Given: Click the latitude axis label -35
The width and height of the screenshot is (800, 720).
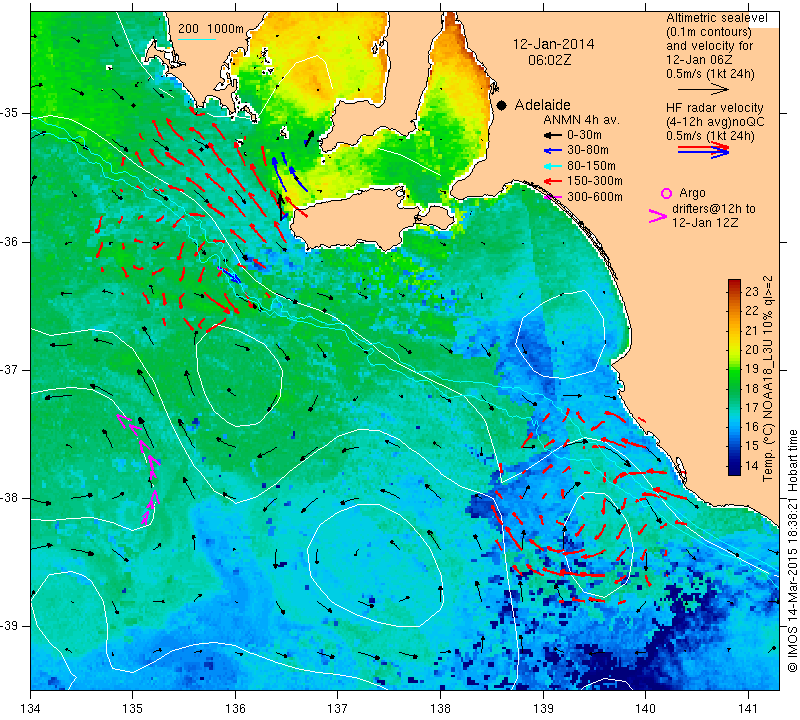Looking at the screenshot, I should [x=10, y=113].
